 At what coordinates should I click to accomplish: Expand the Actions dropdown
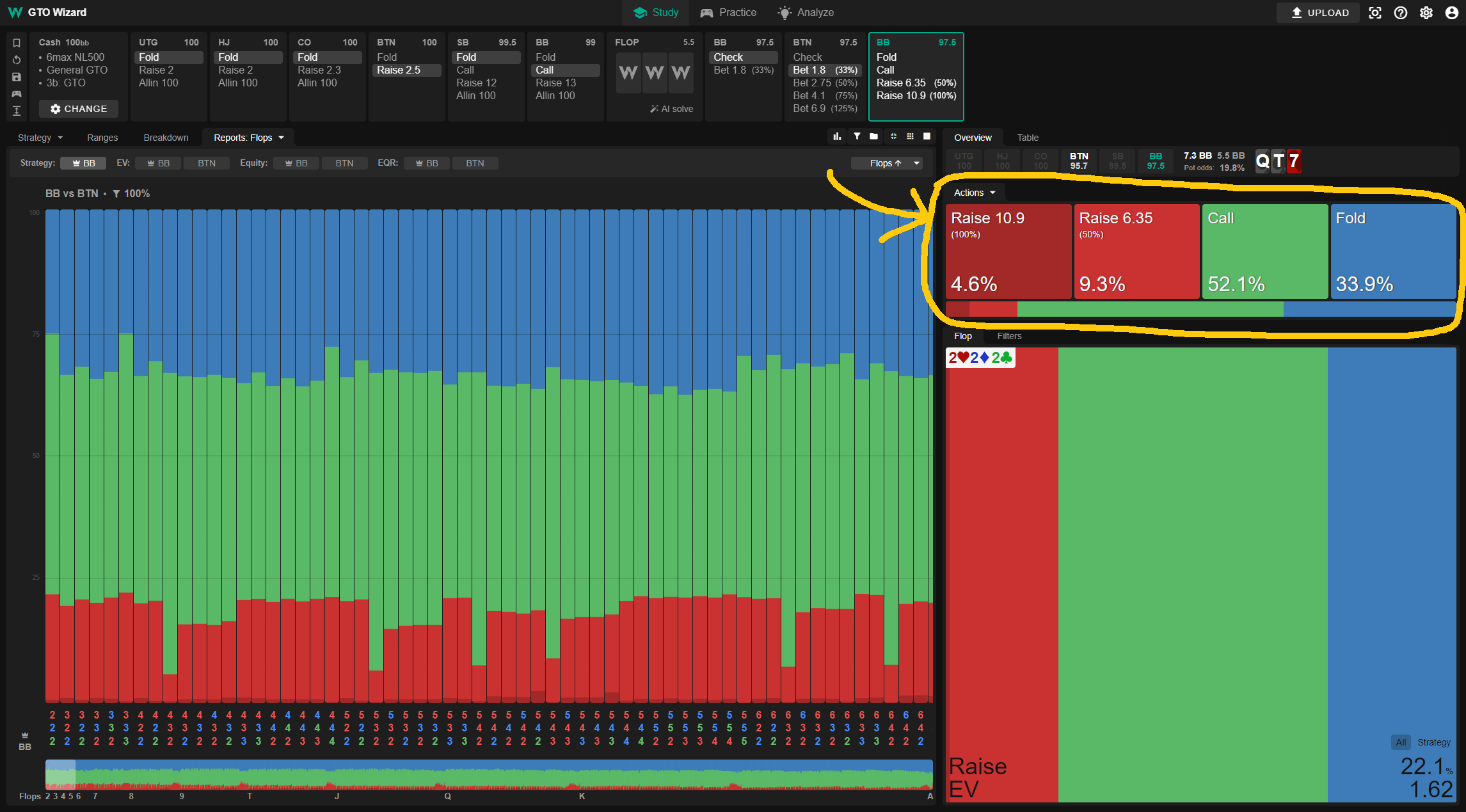pos(975,193)
